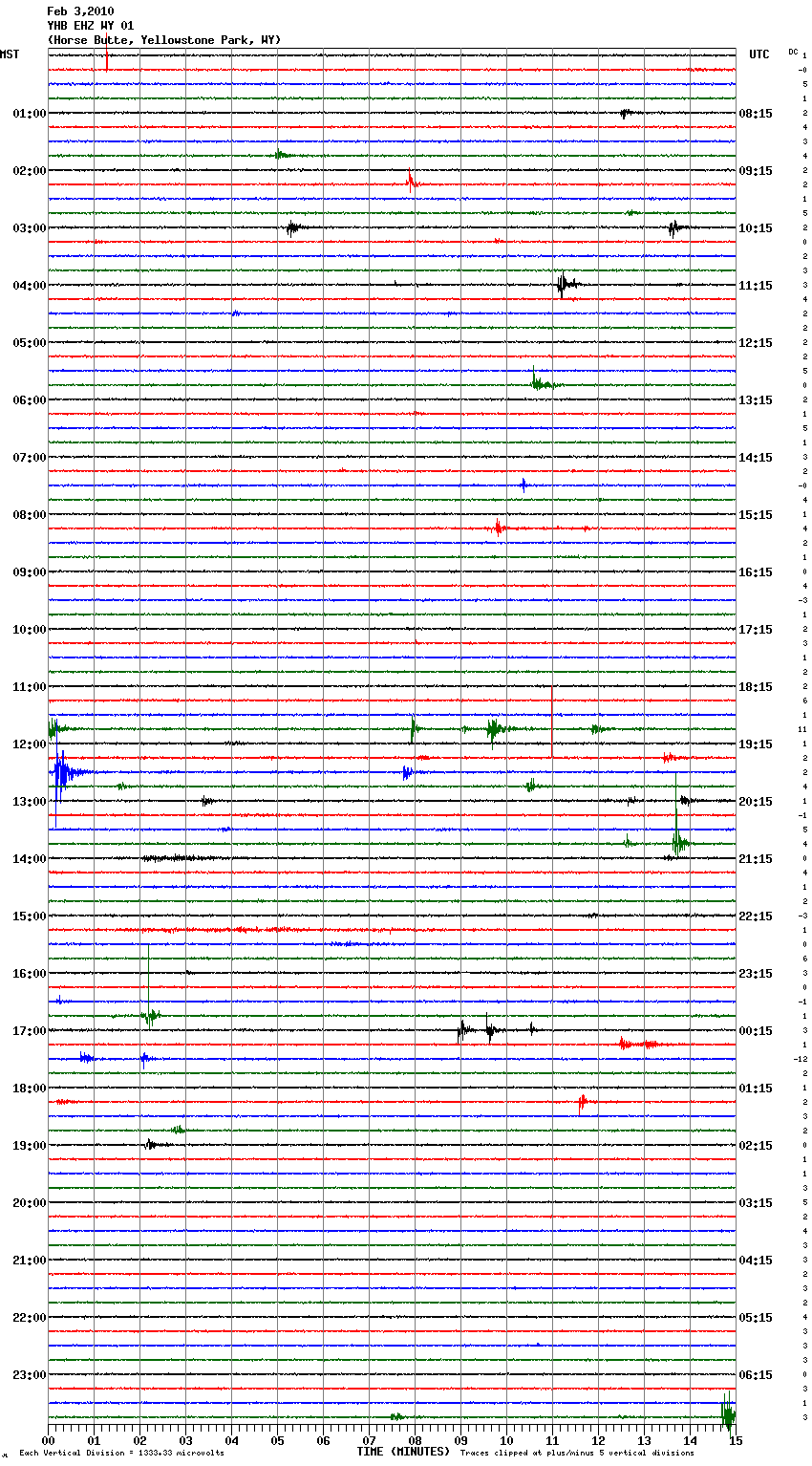This screenshot has height=1466, width=812.
Task: Select the '08:00' MST time label
Action: pyautogui.click(x=30, y=515)
